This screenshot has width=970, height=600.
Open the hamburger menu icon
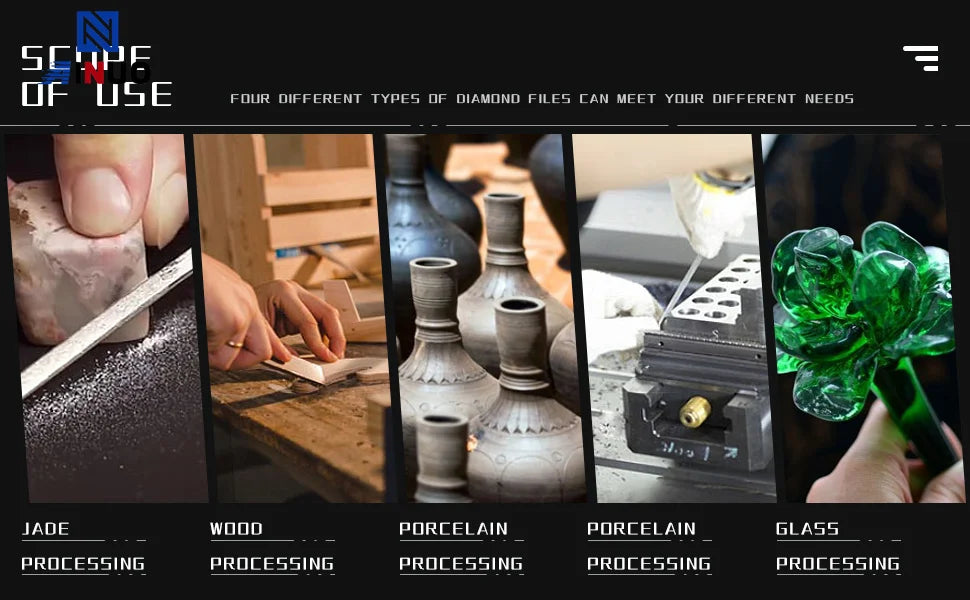tap(921, 58)
